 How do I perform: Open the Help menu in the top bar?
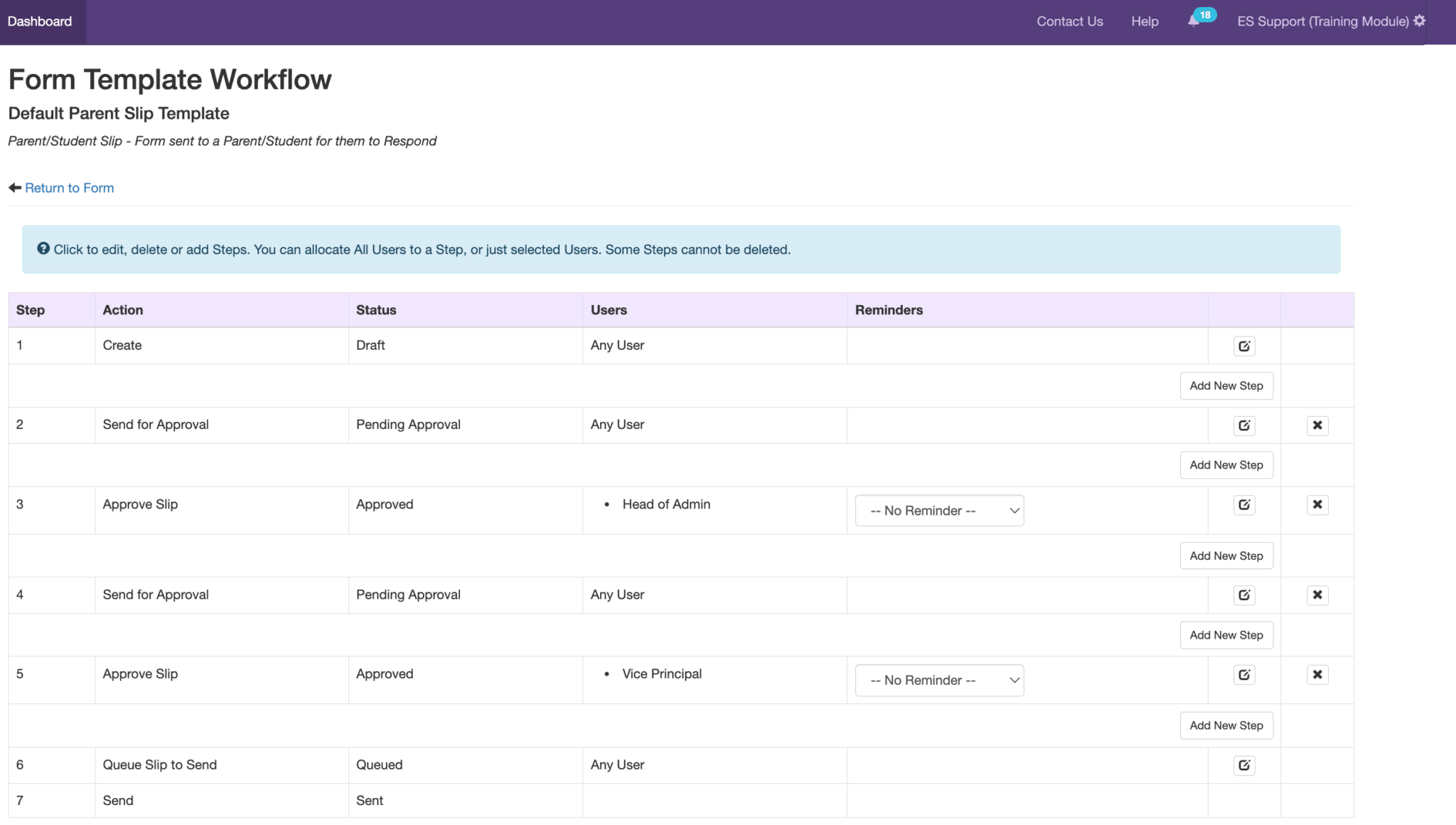1144,21
